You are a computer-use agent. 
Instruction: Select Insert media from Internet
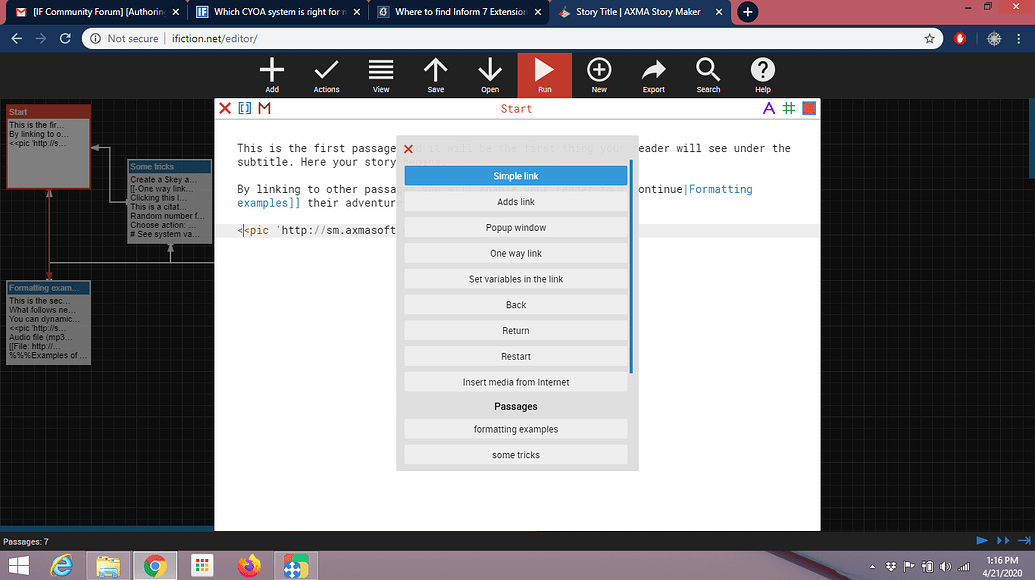[x=516, y=382]
